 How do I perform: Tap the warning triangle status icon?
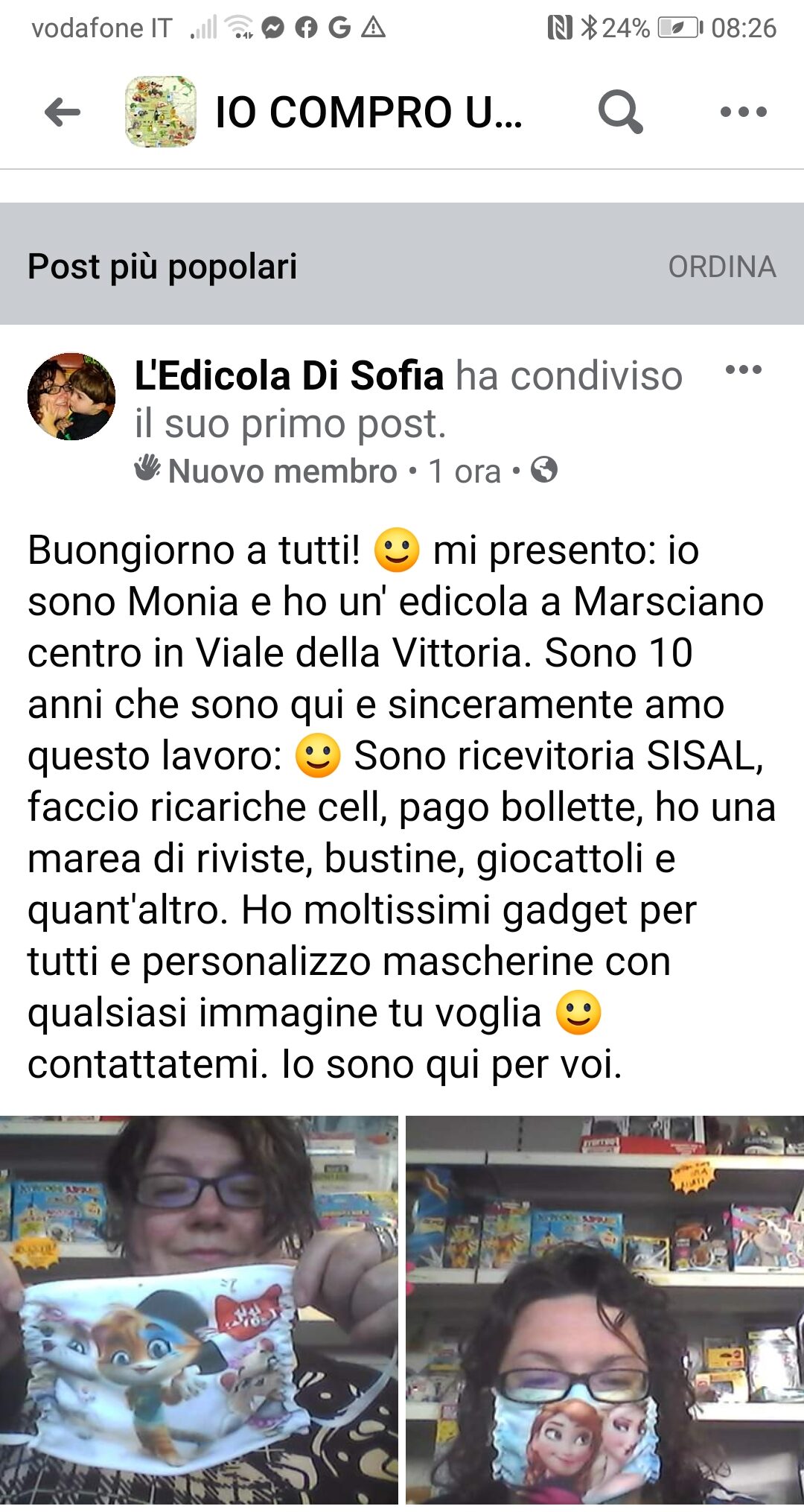373,28
